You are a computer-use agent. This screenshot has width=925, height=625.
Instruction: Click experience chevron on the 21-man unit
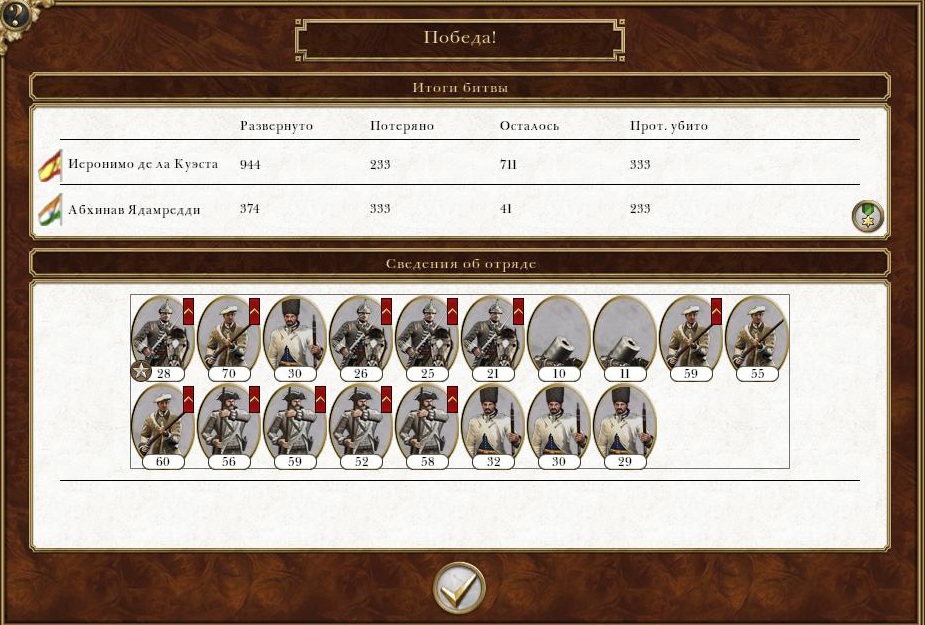pos(519,312)
